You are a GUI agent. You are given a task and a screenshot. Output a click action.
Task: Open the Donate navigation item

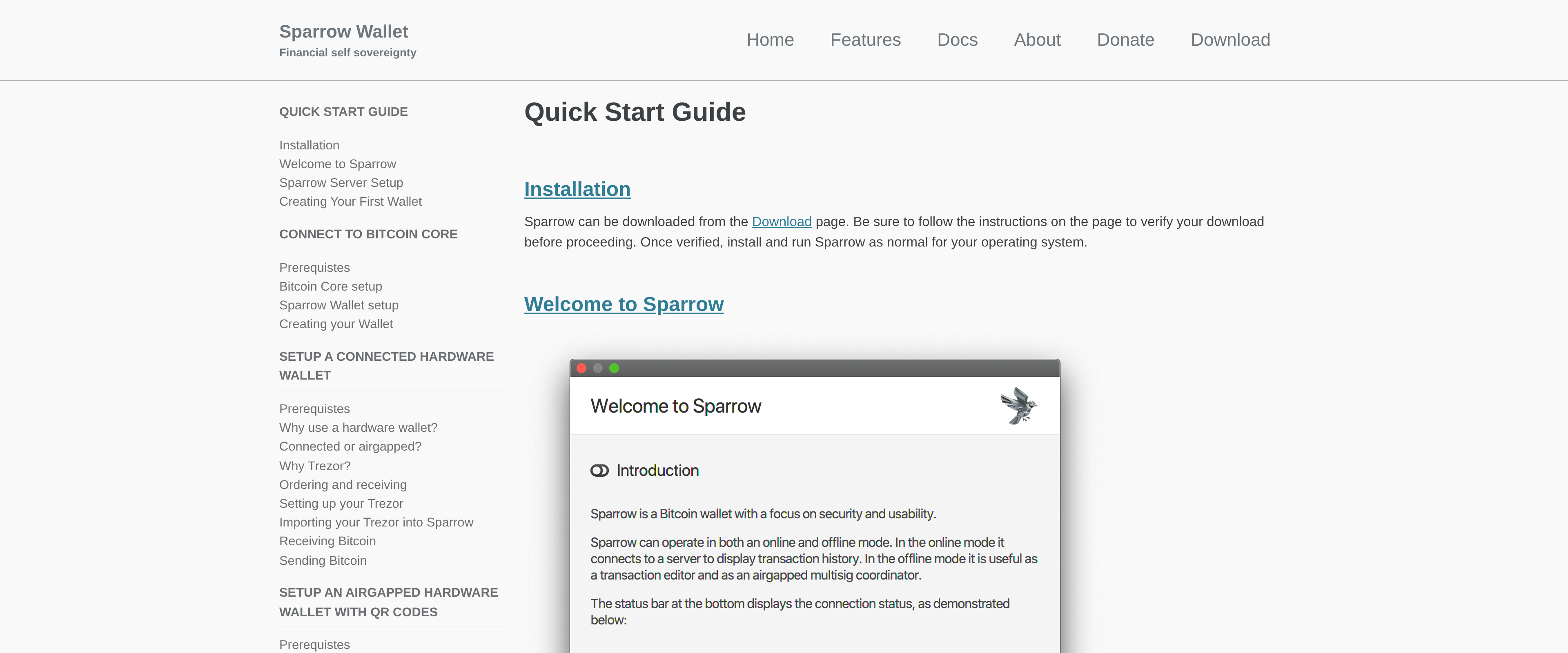(x=1125, y=40)
